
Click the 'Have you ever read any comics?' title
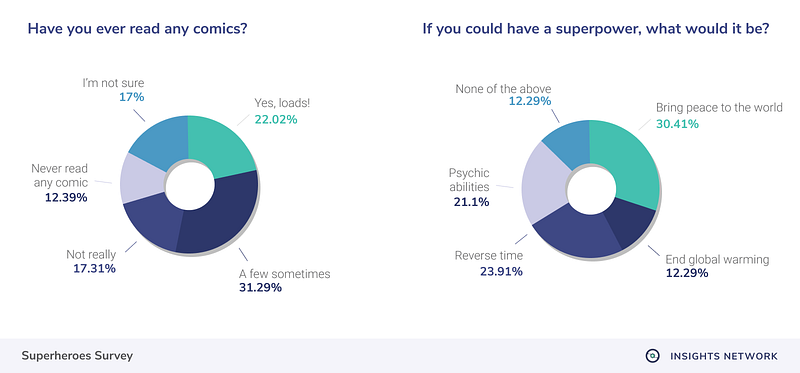137,29
